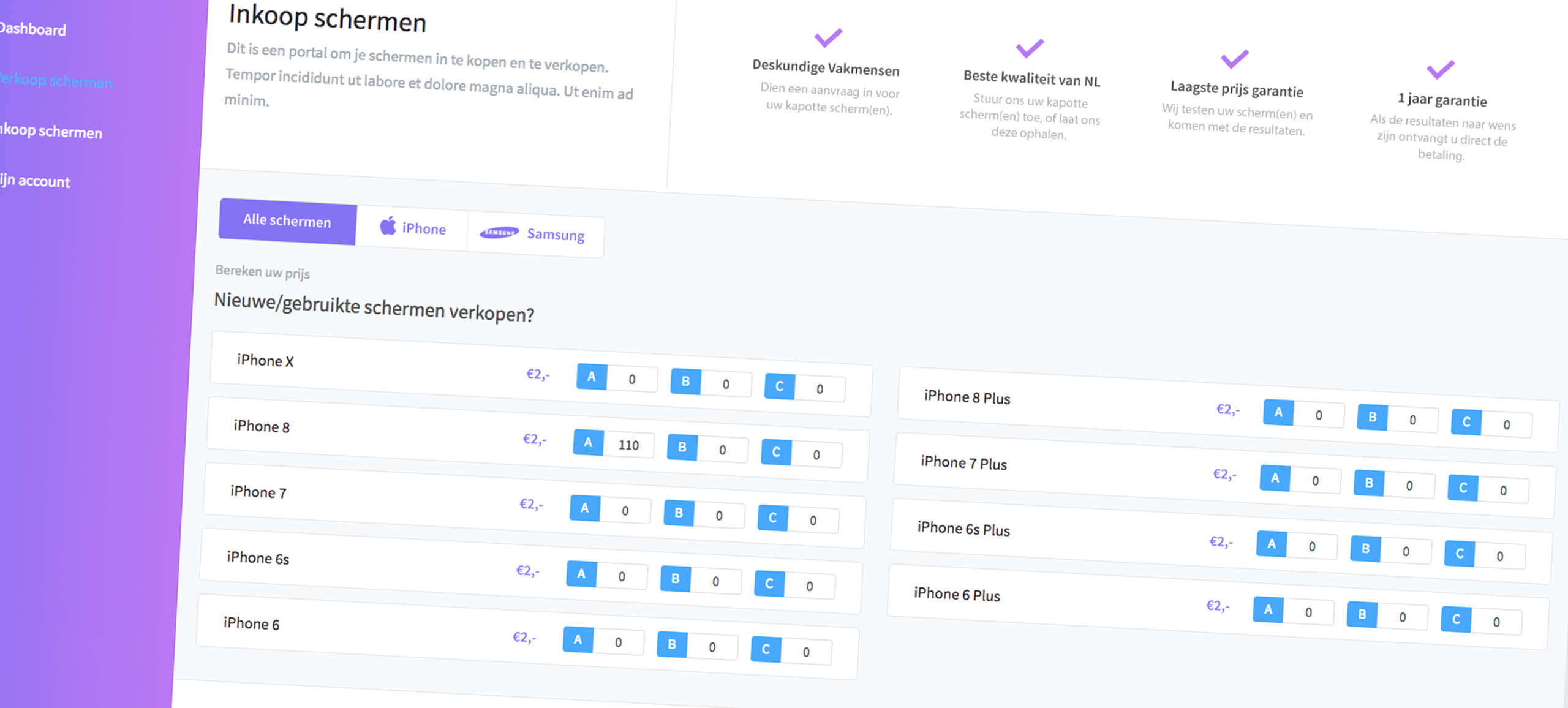Click grade C button for iPhone 8 Plus
The height and width of the screenshot is (708, 1568).
tap(1466, 421)
